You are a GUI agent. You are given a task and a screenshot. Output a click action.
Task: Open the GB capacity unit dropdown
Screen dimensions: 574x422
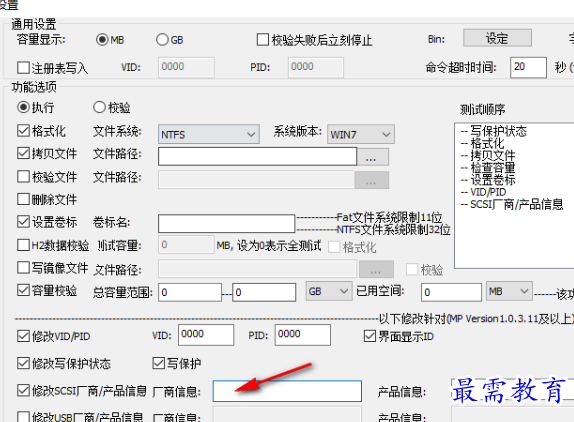329,291
